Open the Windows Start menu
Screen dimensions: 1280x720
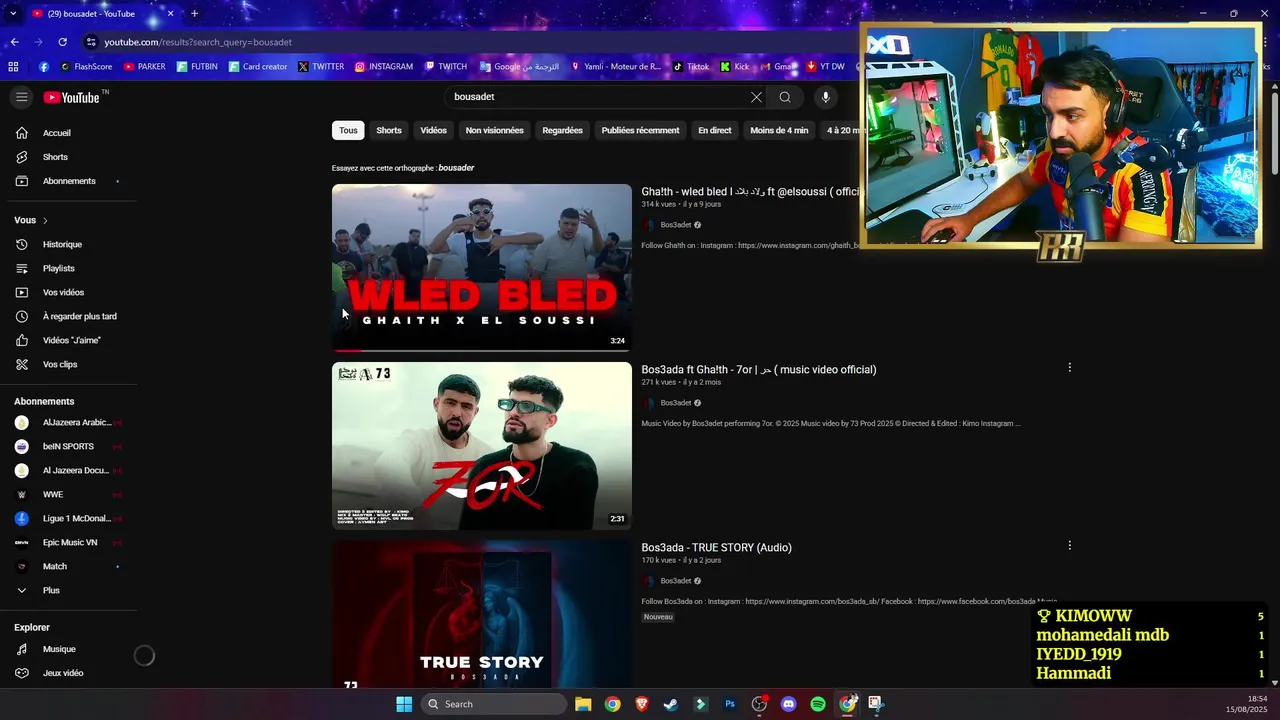pos(404,704)
